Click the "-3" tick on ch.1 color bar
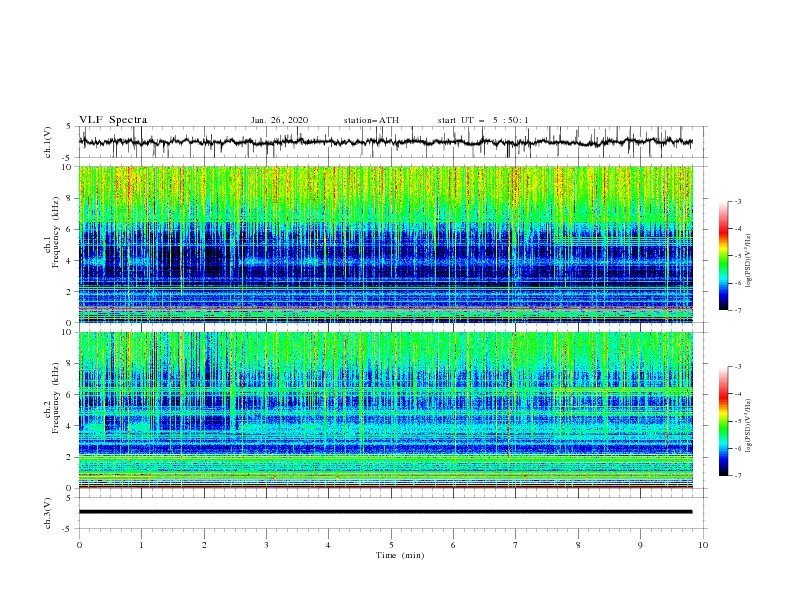The width and height of the screenshot is (792, 612). [737, 201]
